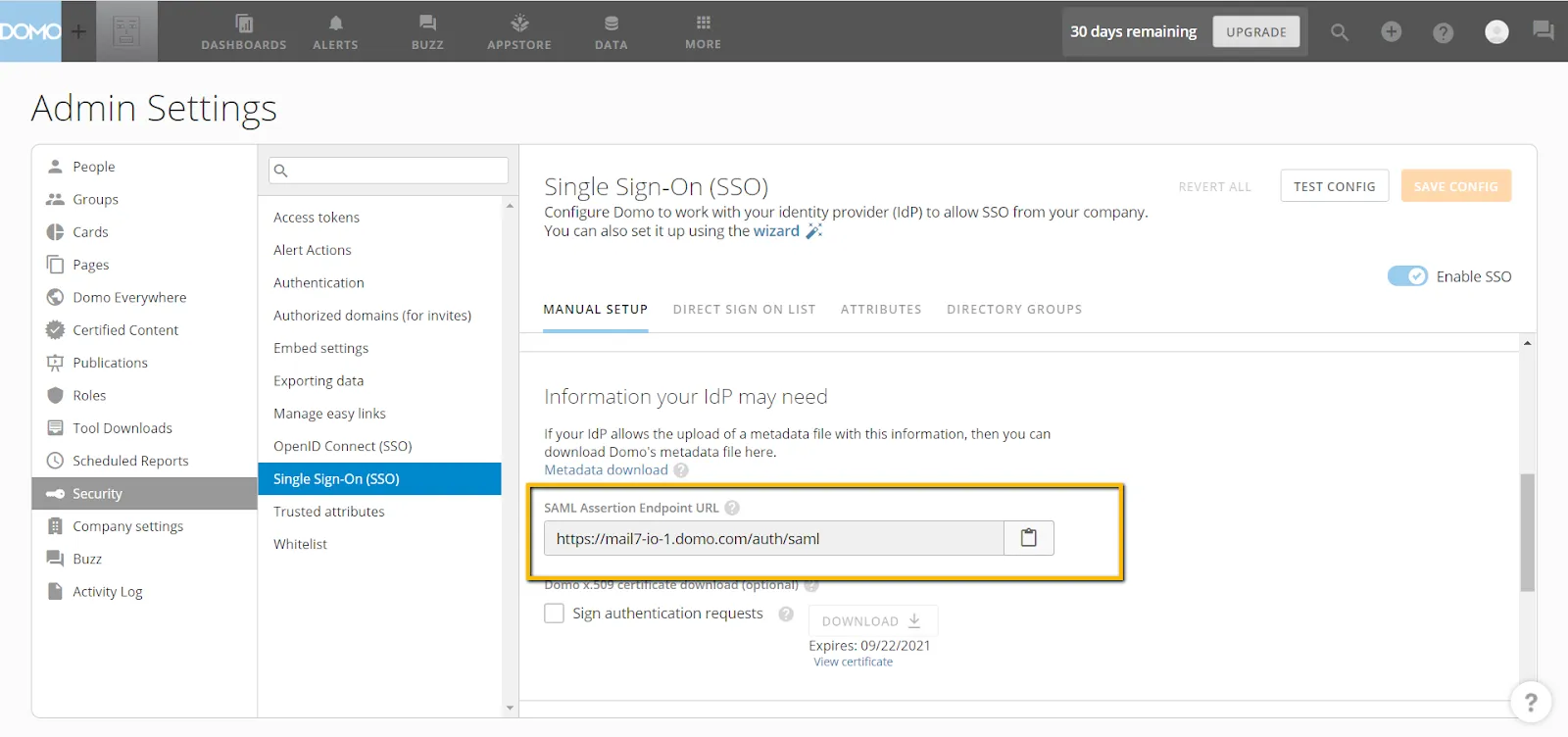Screen dimensions: 1568x737
Task: Open the user profile avatar
Action: (1495, 32)
